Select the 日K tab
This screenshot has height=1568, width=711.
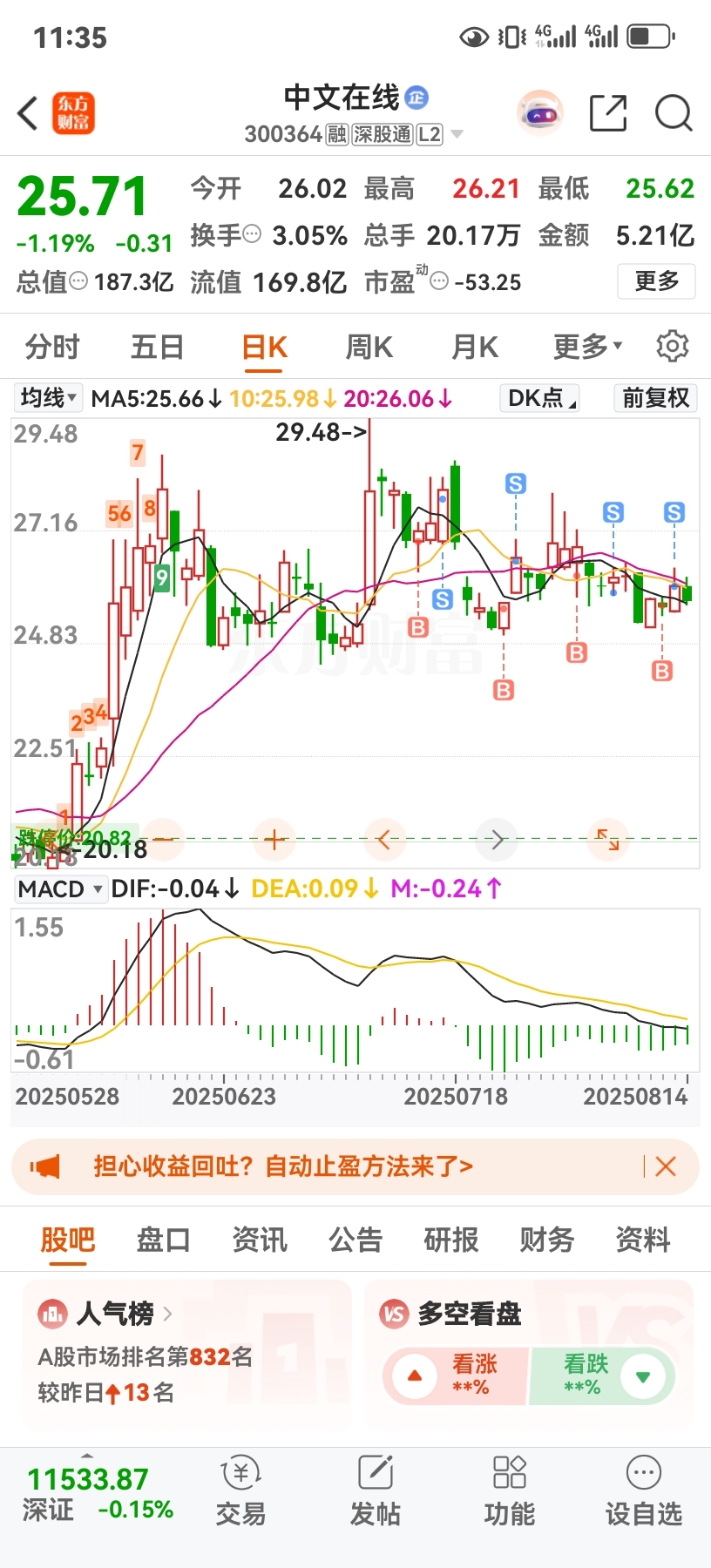pos(264,347)
